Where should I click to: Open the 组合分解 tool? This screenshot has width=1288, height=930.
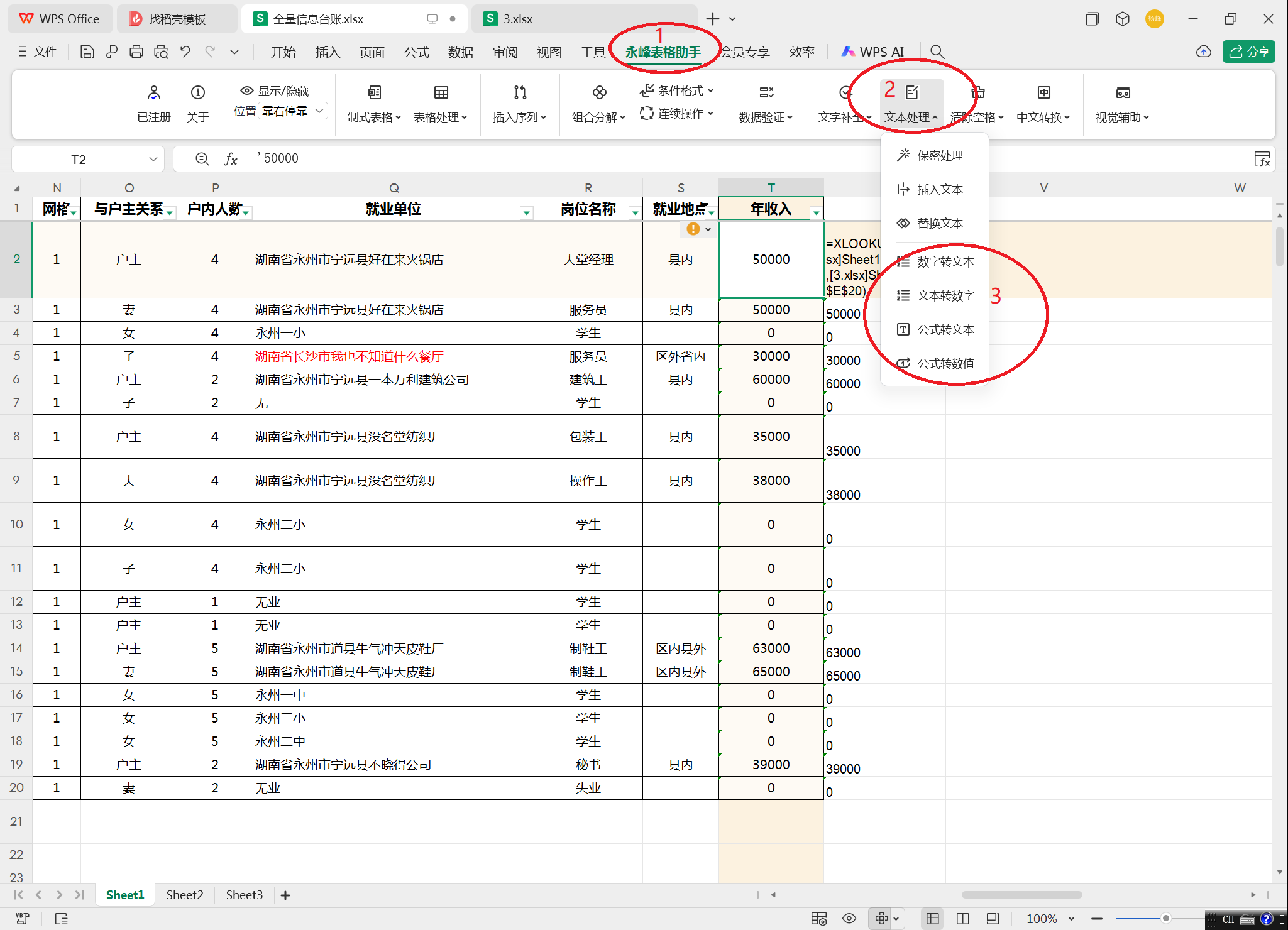597,104
